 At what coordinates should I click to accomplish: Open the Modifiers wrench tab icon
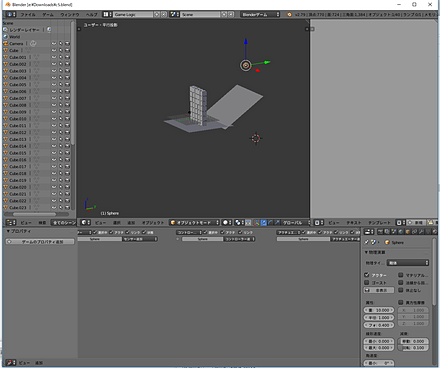421,232
